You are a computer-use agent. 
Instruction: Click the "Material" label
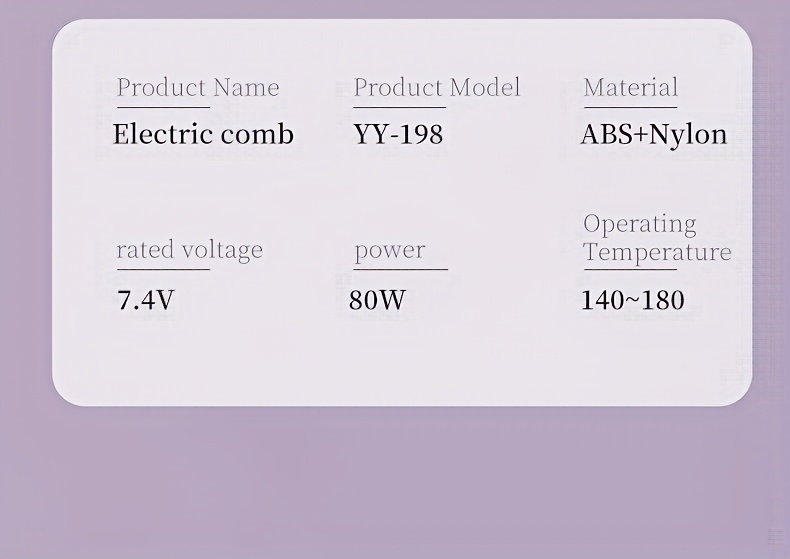click(x=630, y=88)
